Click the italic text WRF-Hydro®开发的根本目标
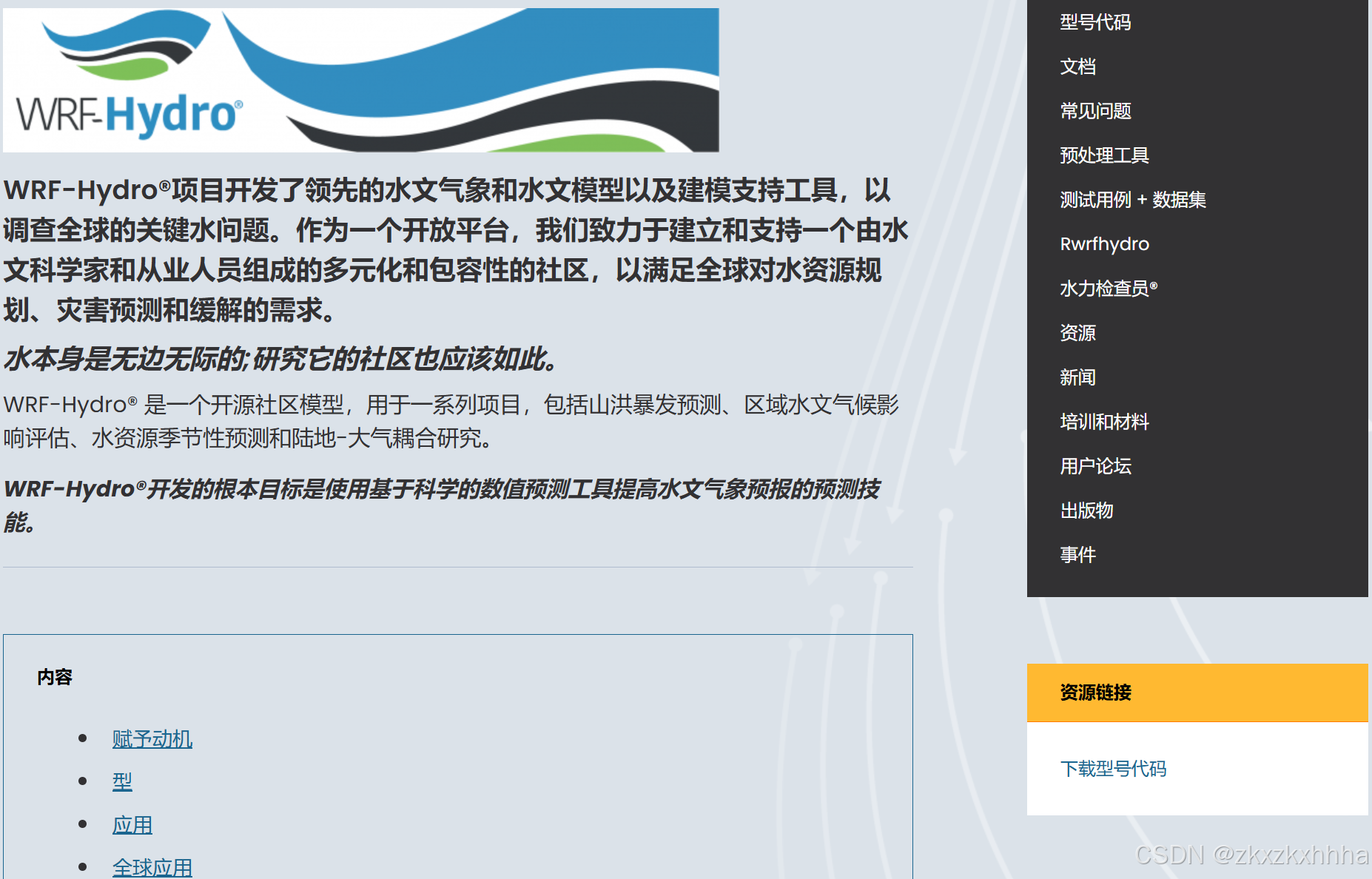The width and height of the screenshot is (1372, 879). pyautogui.click(x=442, y=505)
